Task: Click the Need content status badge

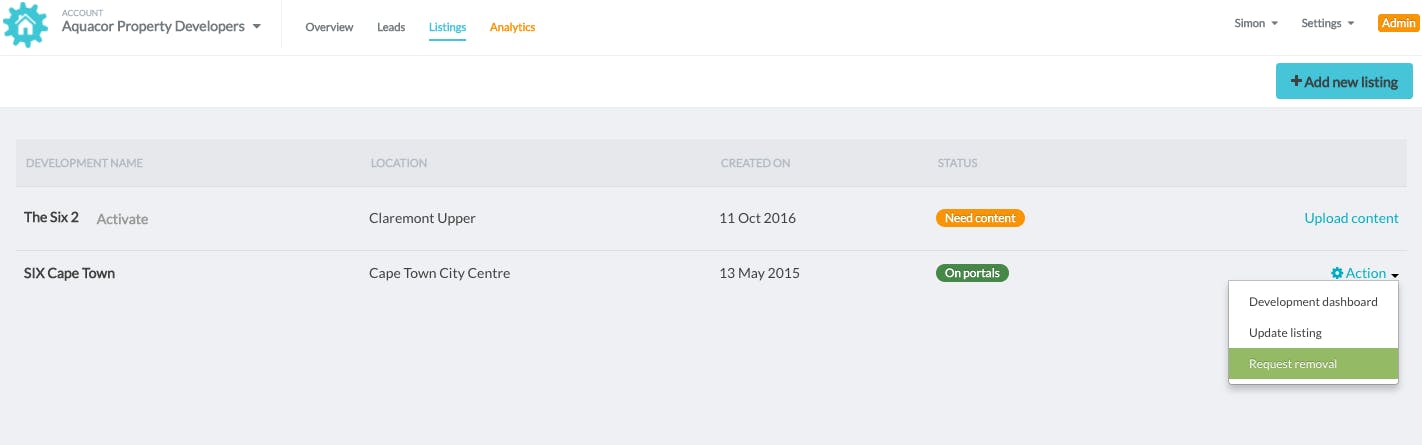Action: (980, 218)
